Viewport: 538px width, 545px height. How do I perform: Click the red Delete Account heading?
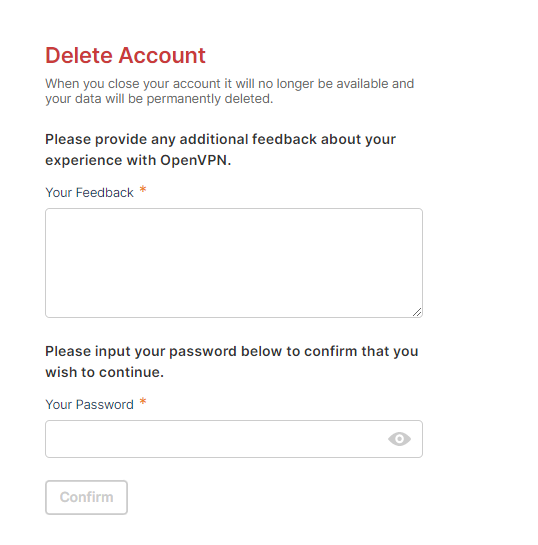click(125, 55)
